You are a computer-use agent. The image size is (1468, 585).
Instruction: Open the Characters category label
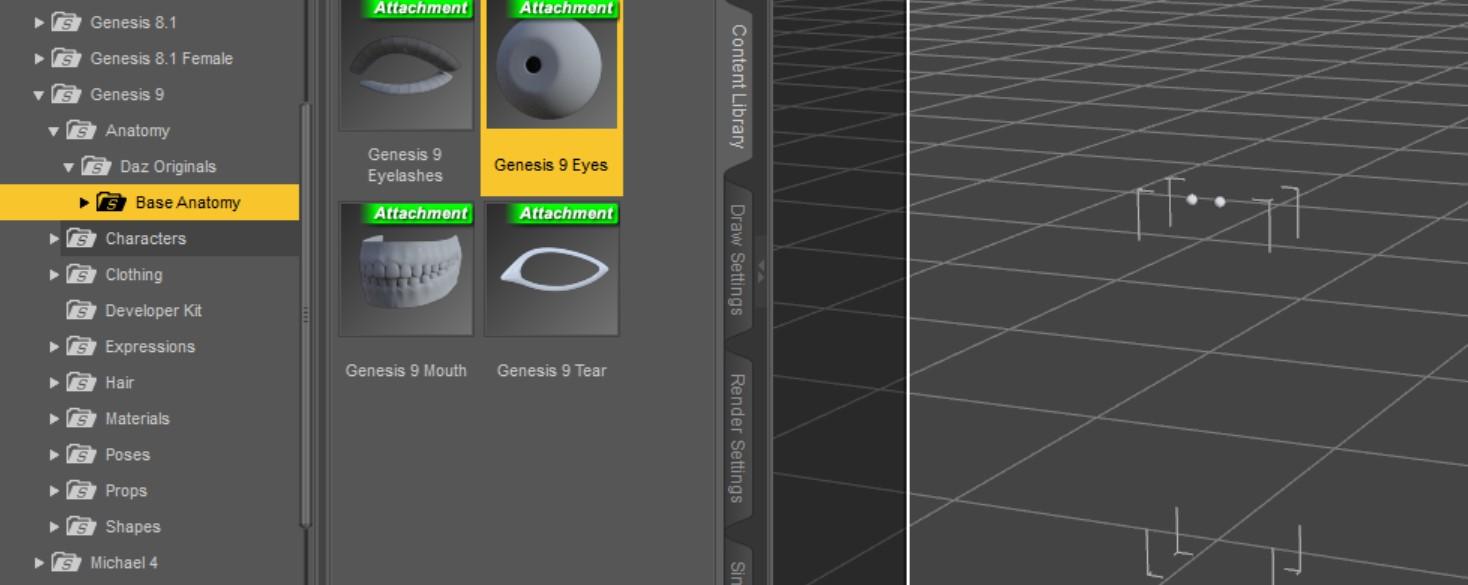pos(146,238)
